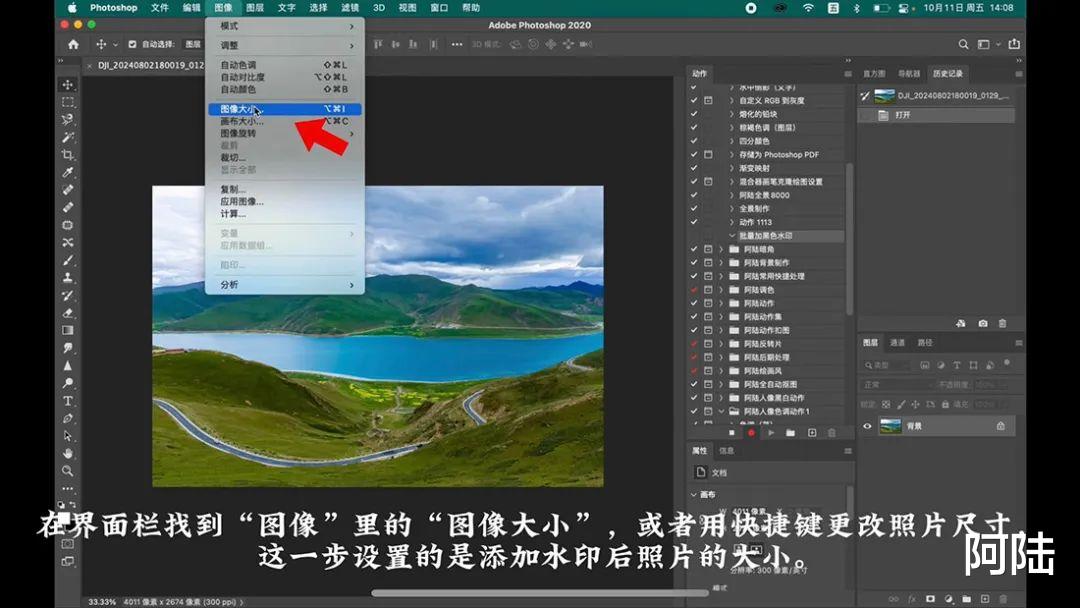1080x608 pixels.
Task: Select the Hand tool
Action: [x=68, y=453]
